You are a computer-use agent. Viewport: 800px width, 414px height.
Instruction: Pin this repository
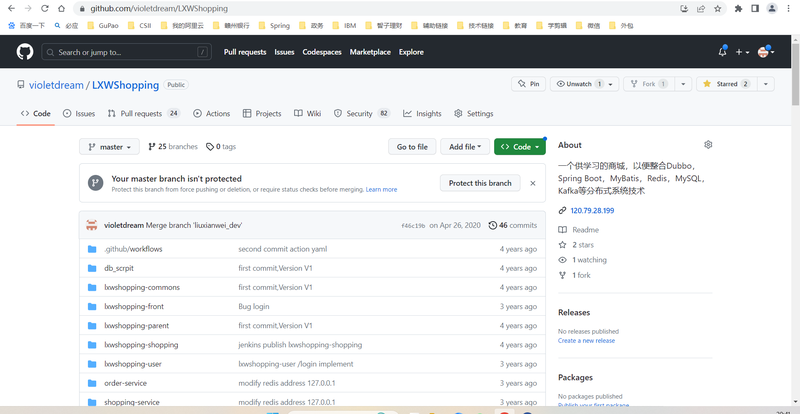pos(527,84)
